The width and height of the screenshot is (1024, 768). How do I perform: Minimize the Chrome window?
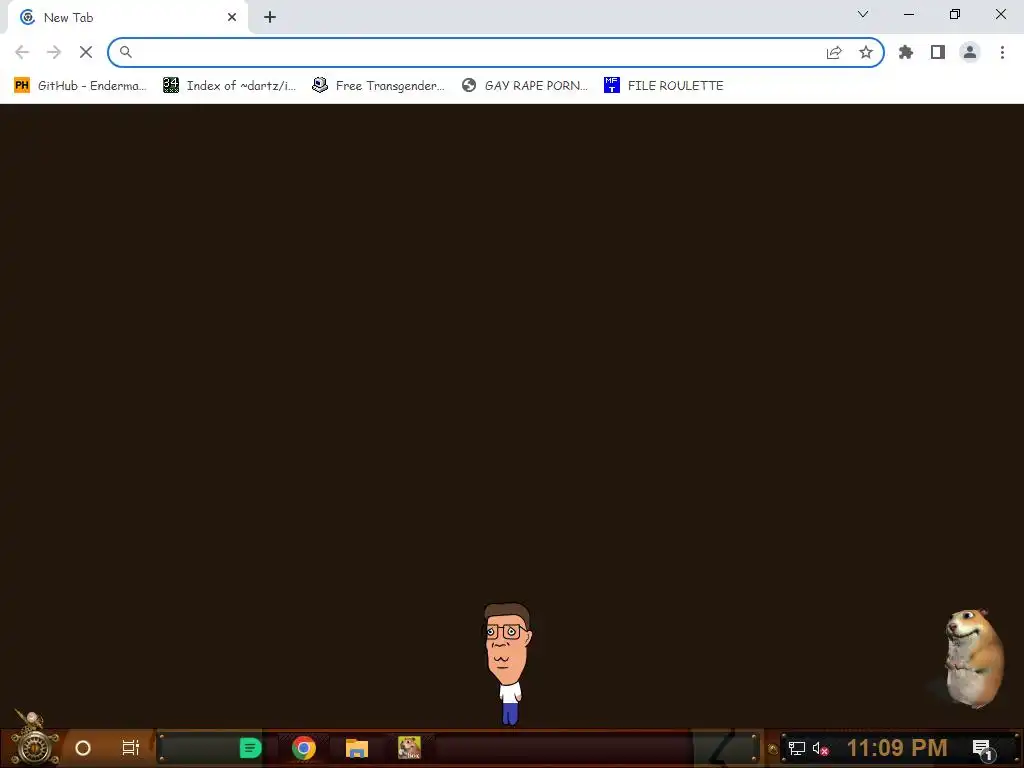pyautogui.click(x=908, y=14)
